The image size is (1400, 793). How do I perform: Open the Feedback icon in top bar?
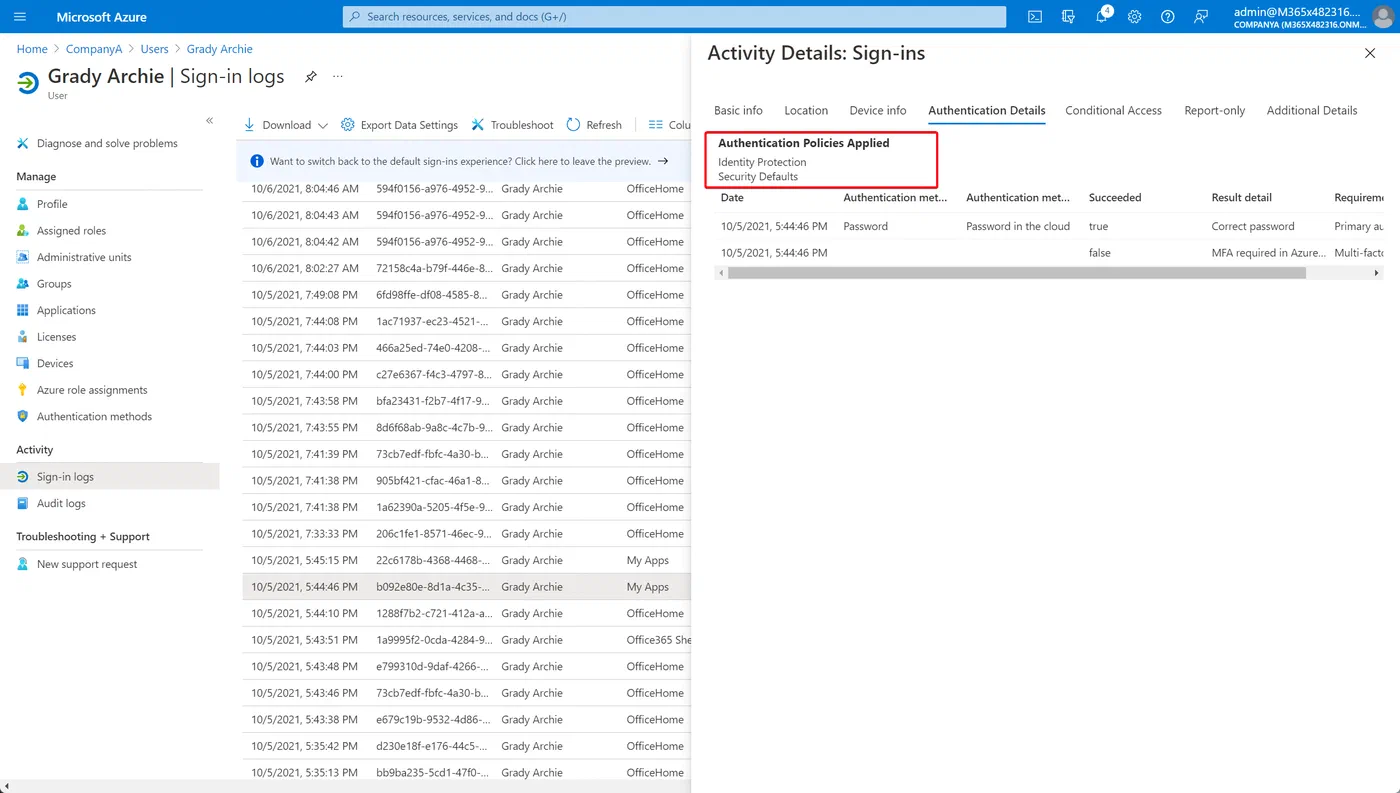point(1201,17)
